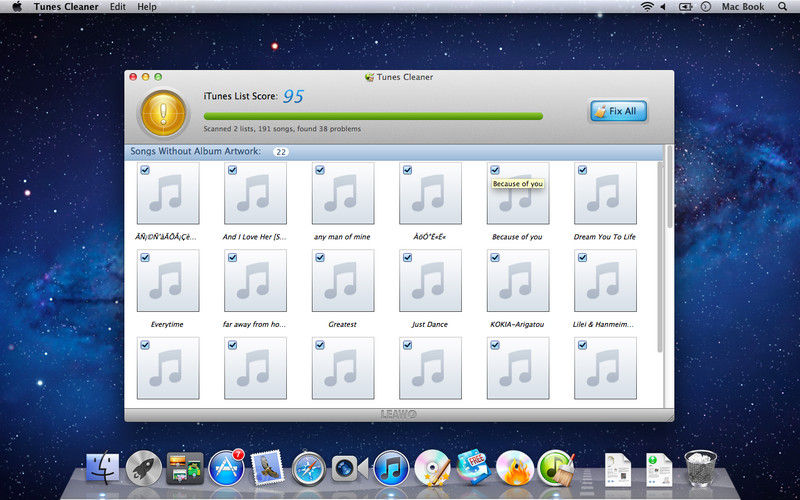
Task: Open FaceTime camera icon in Dock
Action: click(349, 468)
